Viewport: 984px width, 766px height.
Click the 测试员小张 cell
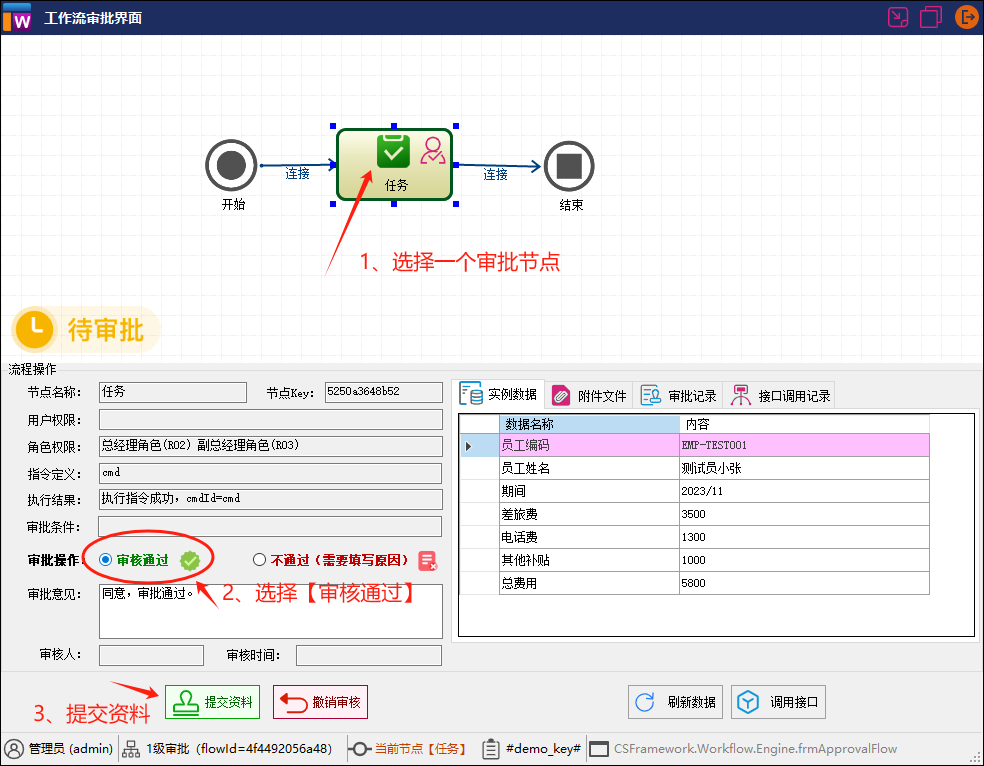(x=804, y=468)
